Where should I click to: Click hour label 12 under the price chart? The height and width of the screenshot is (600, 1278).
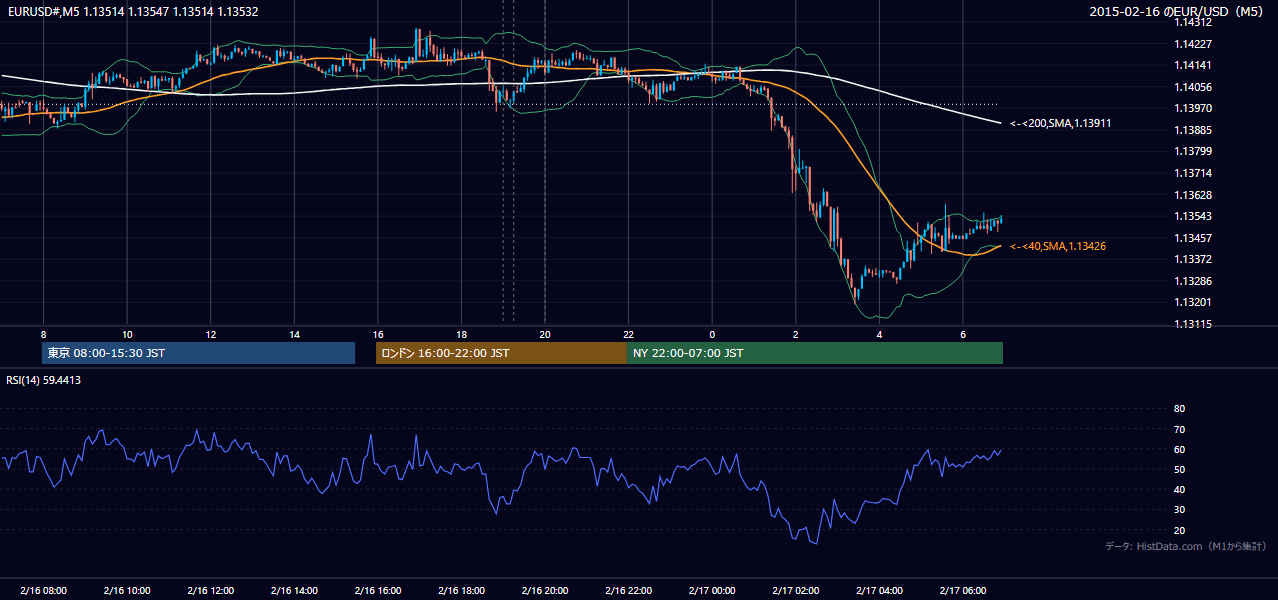point(210,334)
